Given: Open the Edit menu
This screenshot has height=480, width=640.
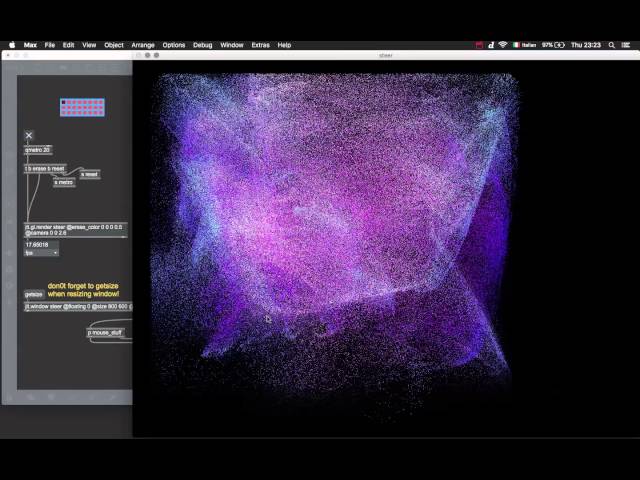Looking at the screenshot, I should coord(69,45).
